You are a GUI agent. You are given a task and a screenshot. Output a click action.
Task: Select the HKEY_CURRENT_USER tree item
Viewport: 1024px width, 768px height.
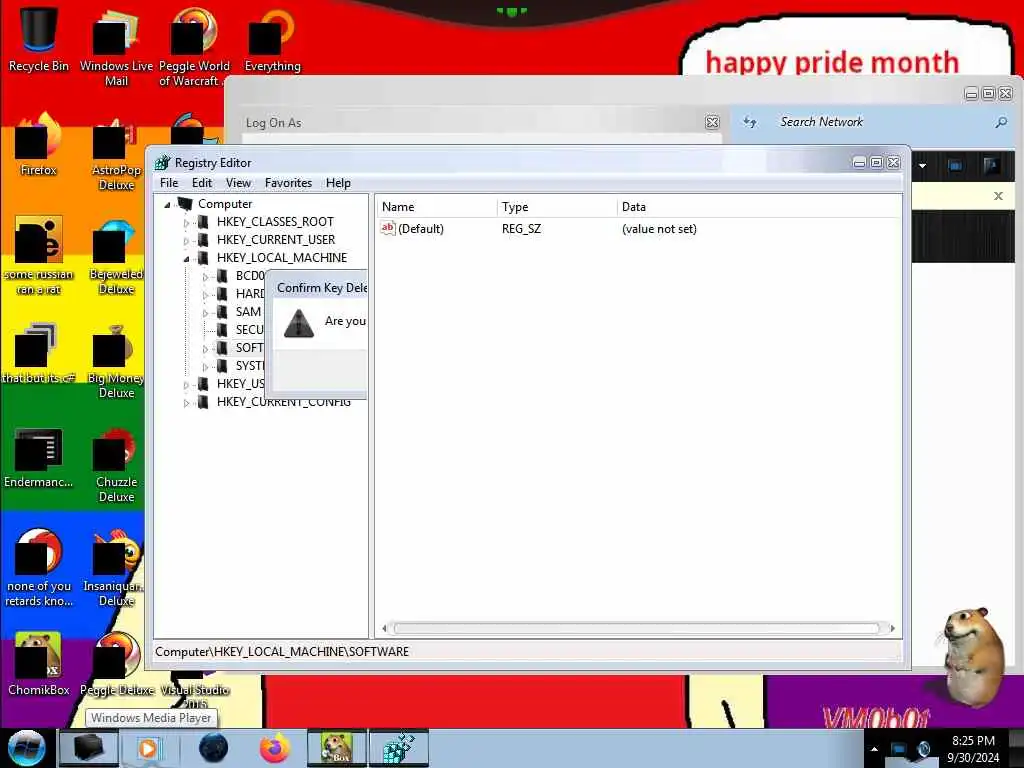pos(276,240)
